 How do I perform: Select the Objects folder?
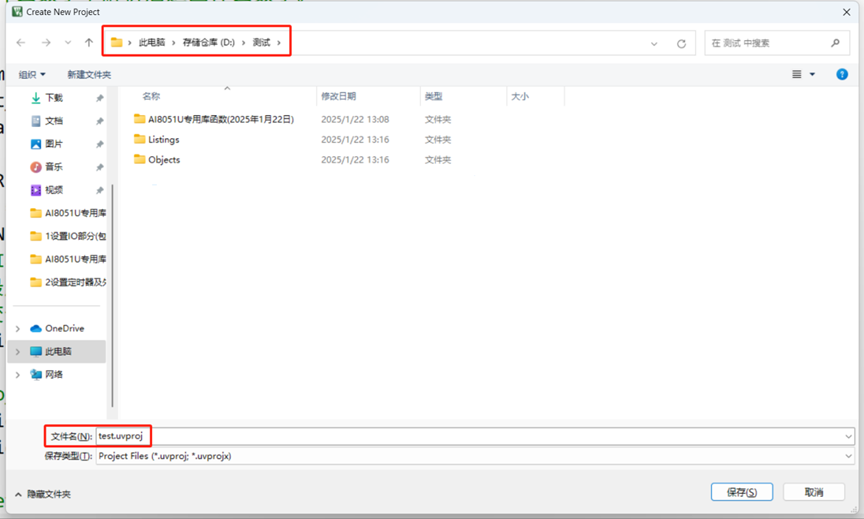coord(164,160)
